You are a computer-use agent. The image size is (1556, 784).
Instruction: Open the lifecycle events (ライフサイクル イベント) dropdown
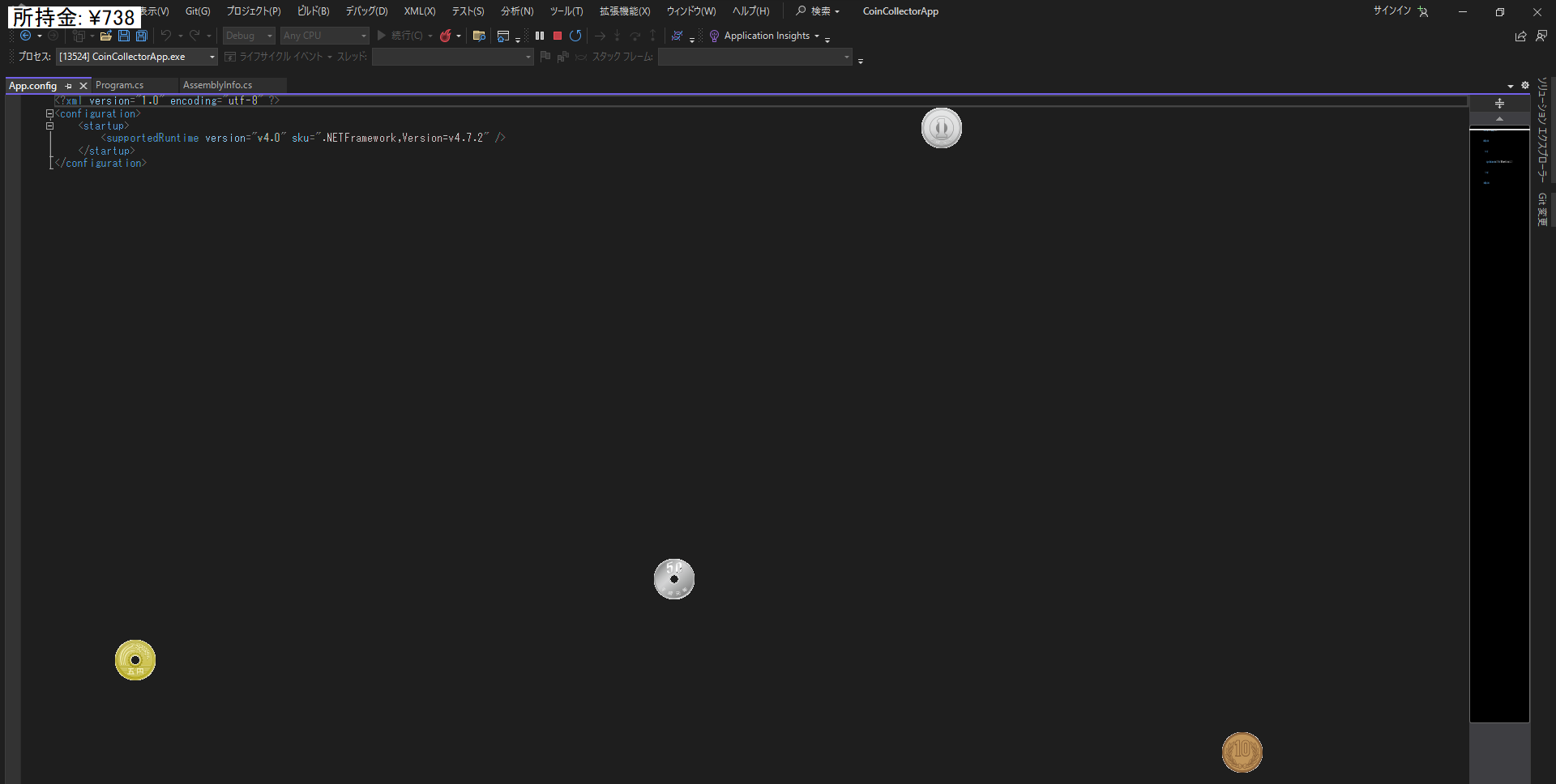(x=278, y=57)
